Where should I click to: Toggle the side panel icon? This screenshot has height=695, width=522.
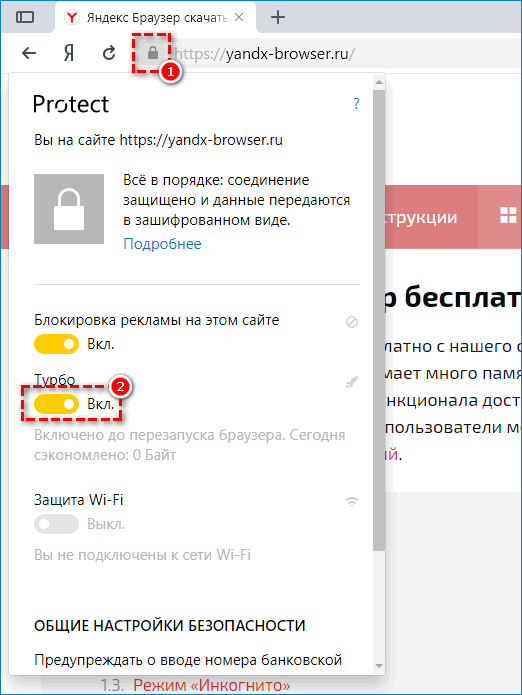(25, 17)
